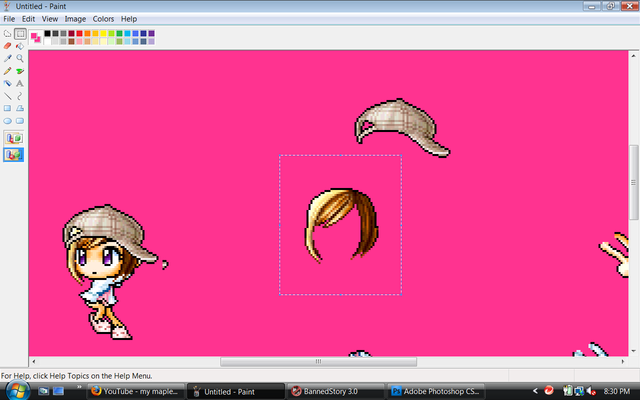
Task: Activate the Pick Color eyedropper tool
Action: (7, 58)
